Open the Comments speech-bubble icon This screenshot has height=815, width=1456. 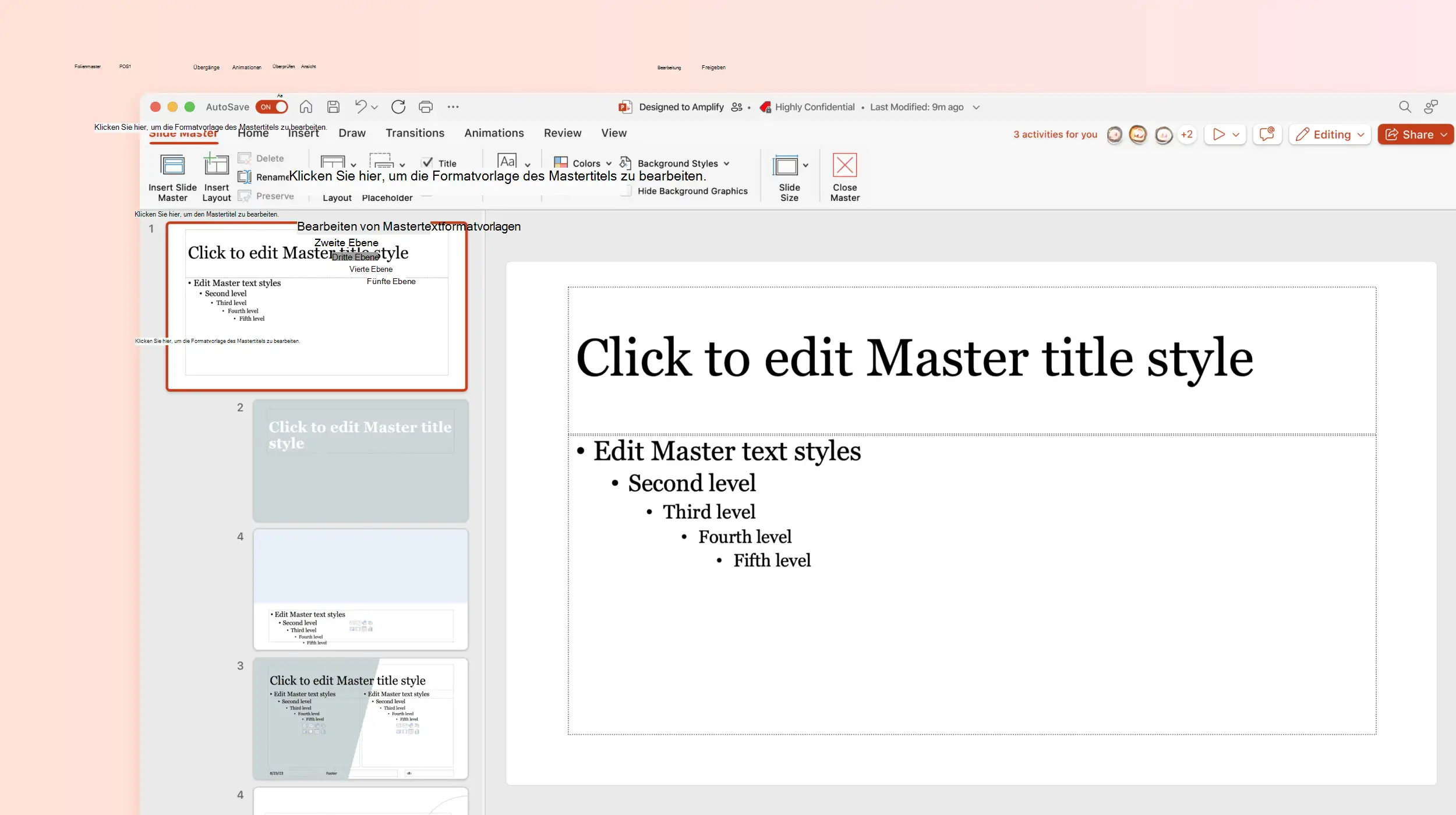1267,134
